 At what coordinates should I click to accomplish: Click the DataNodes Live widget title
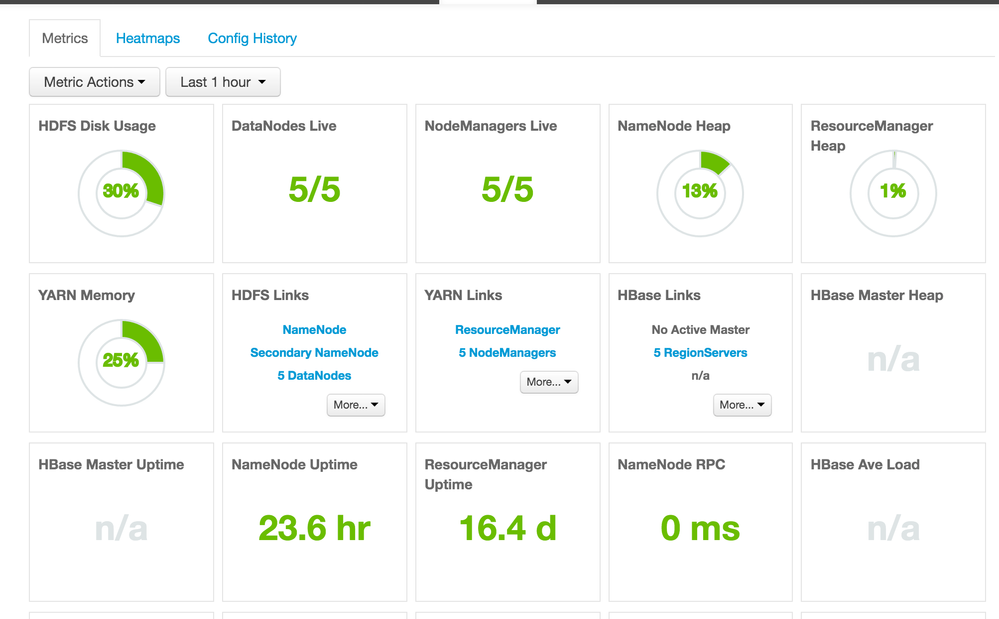(284, 126)
